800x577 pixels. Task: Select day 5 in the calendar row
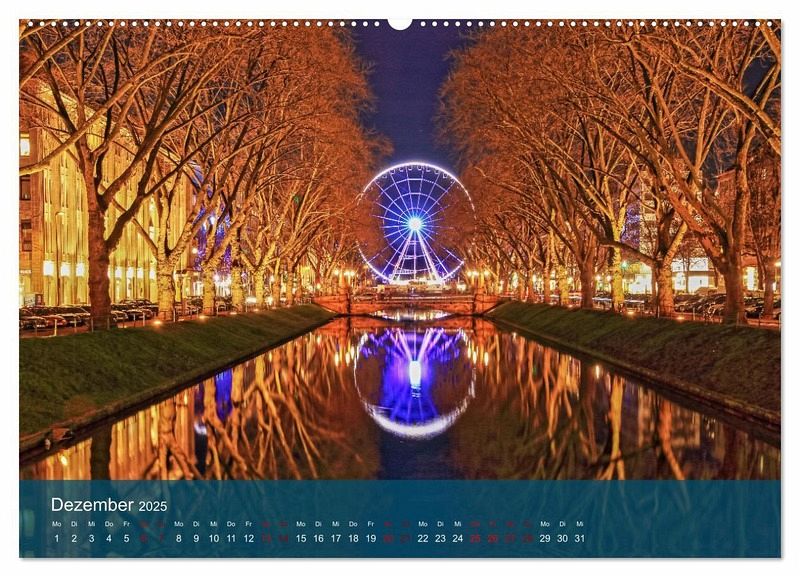click(126, 538)
